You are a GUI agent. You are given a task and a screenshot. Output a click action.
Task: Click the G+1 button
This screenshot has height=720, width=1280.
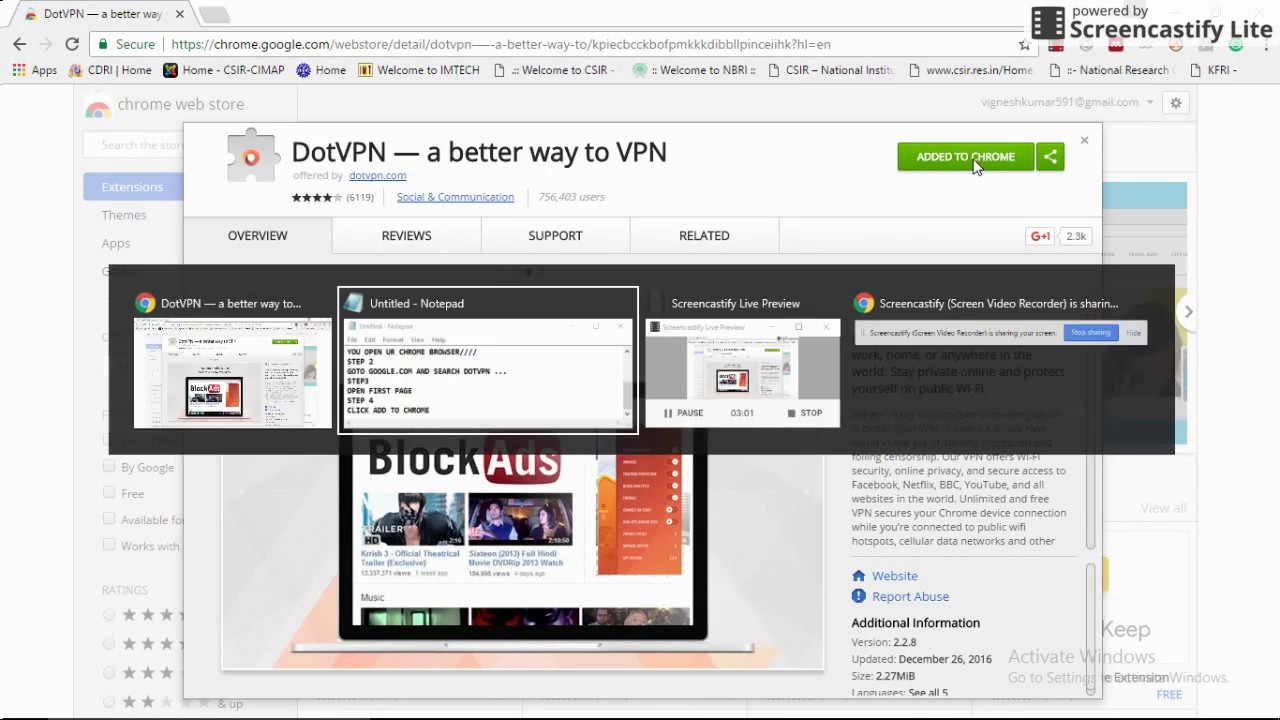click(1041, 236)
